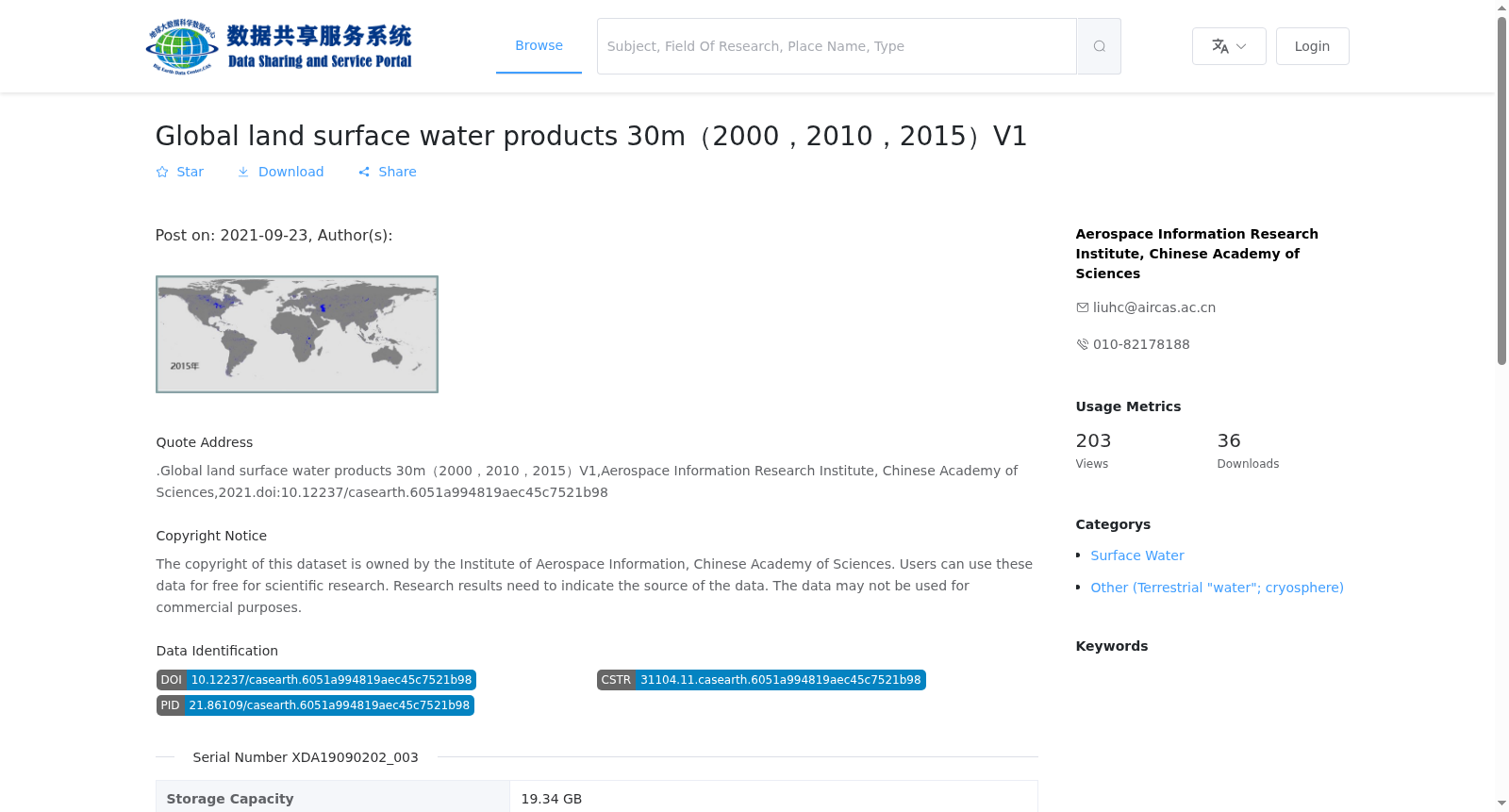Focus the subject search input field
The image size is (1509, 812).
[837, 46]
